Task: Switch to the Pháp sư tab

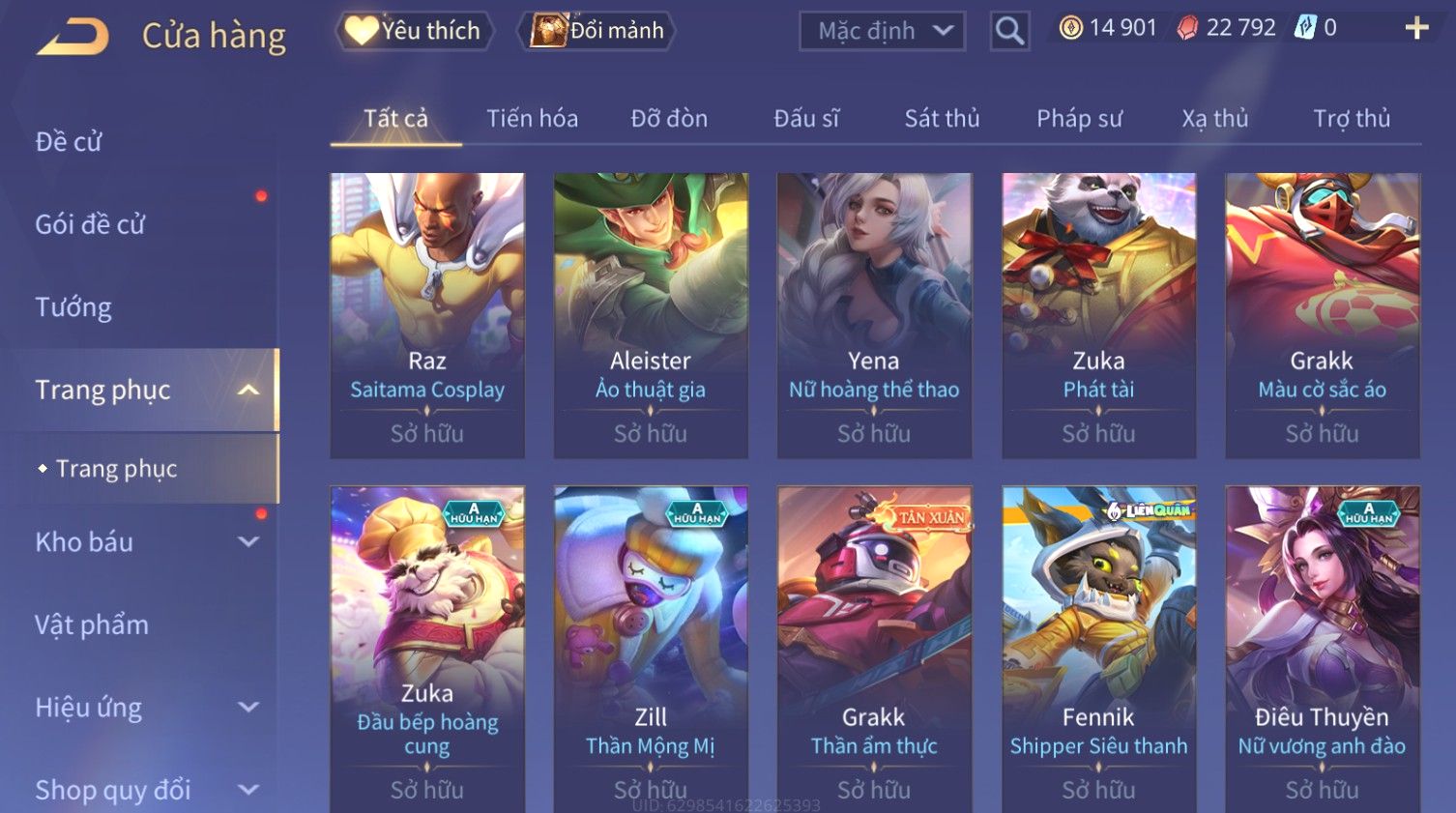Action: (1079, 119)
